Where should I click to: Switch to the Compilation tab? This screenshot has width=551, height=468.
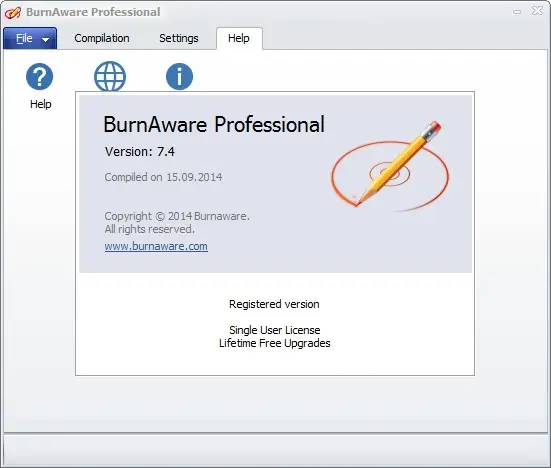click(102, 38)
